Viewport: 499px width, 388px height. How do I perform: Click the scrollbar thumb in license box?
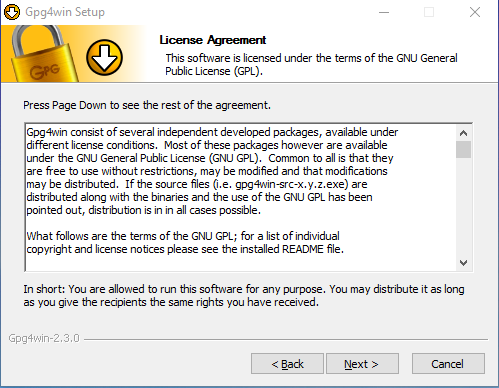[x=463, y=149]
